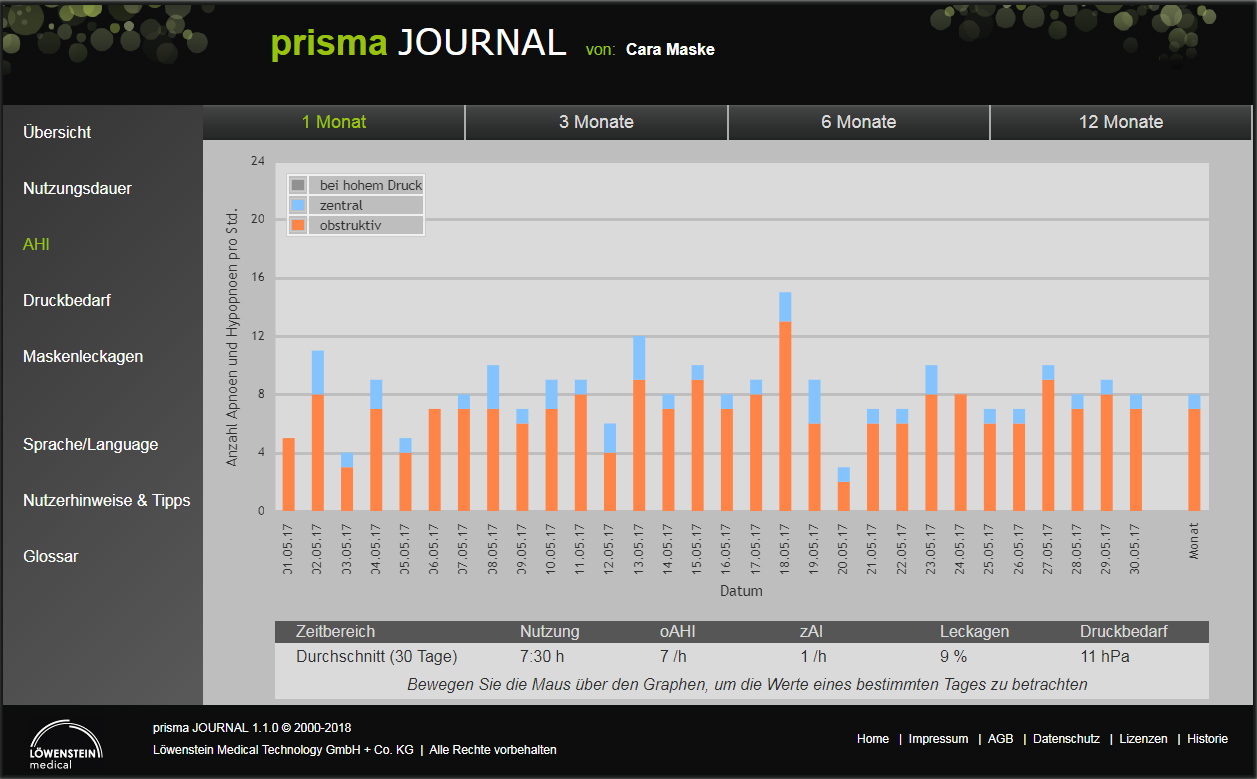Click the orange 'obstruktiv' legend swatch
This screenshot has height=779, width=1257.
pyautogui.click(x=297, y=225)
